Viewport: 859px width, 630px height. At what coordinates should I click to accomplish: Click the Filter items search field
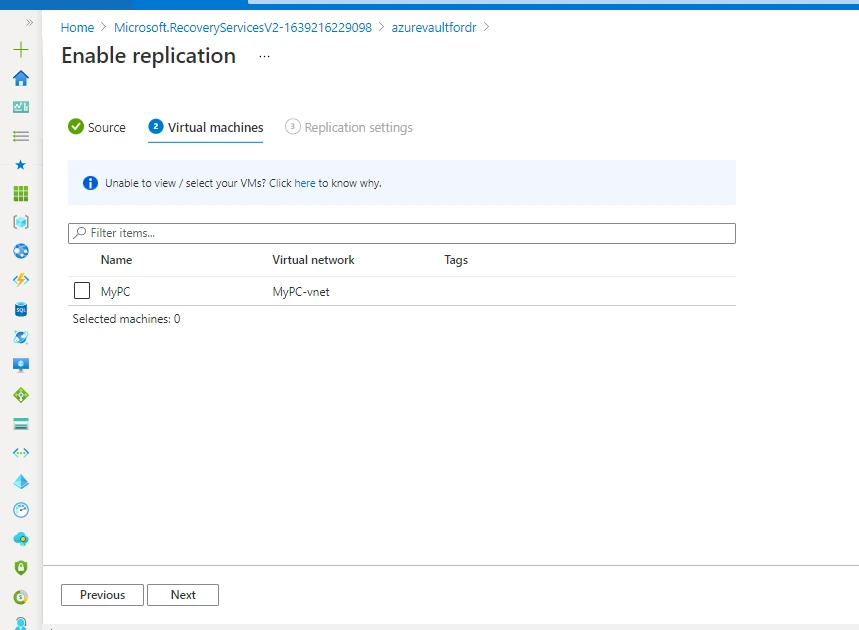click(x=400, y=233)
